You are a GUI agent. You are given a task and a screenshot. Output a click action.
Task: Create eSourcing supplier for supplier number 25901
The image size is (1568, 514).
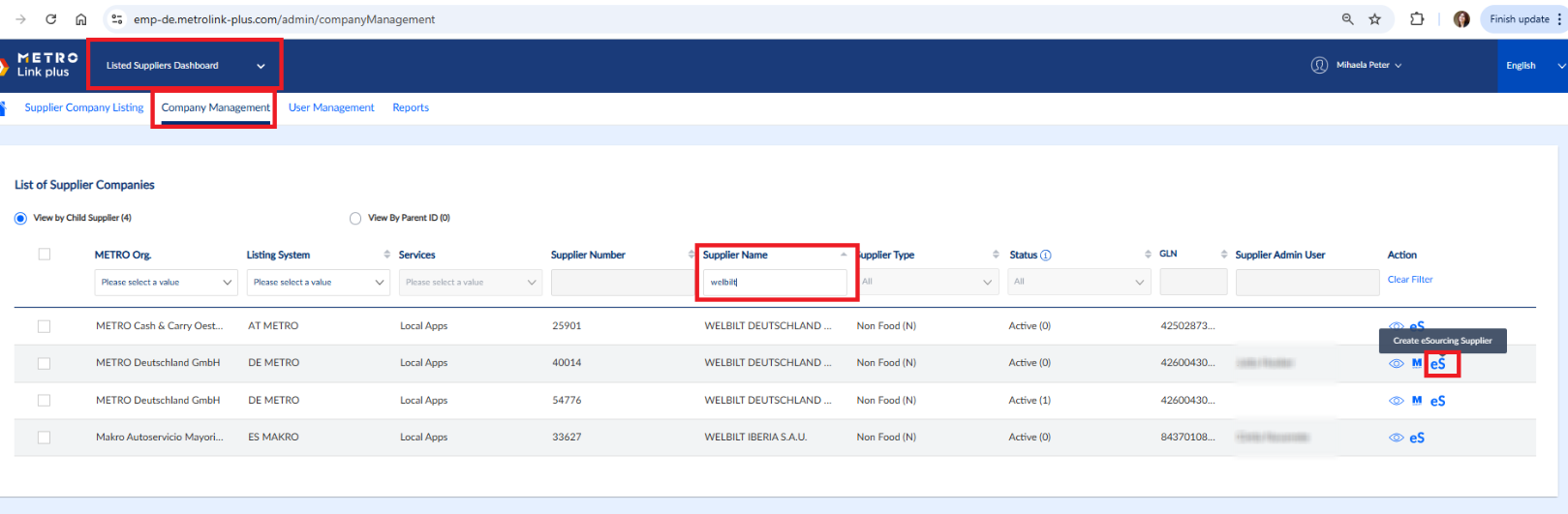pyautogui.click(x=1417, y=326)
